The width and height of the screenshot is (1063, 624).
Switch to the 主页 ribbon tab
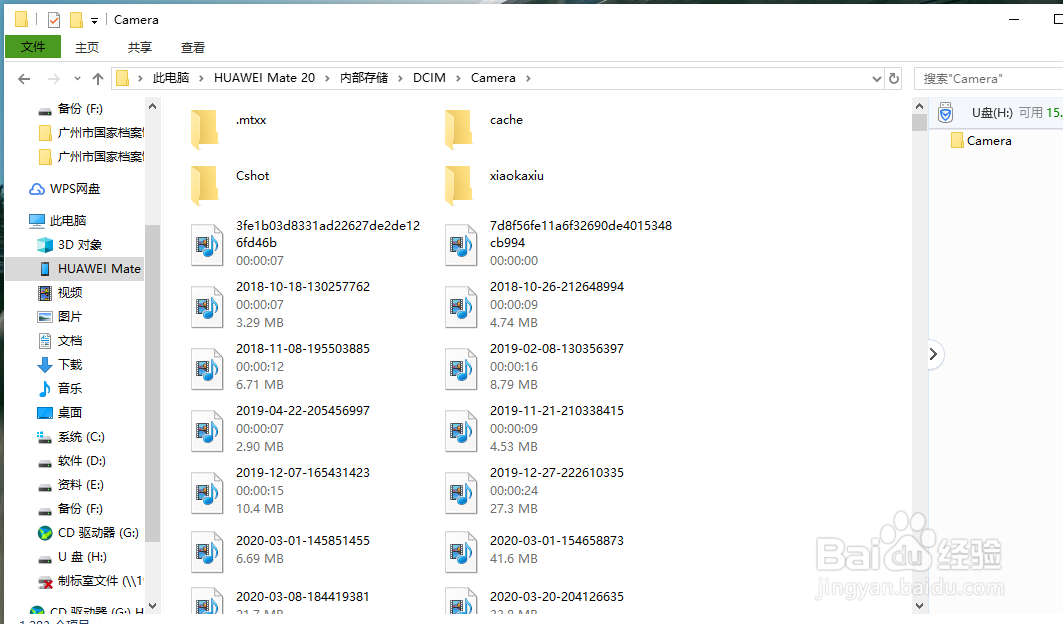(x=87, y=47)
